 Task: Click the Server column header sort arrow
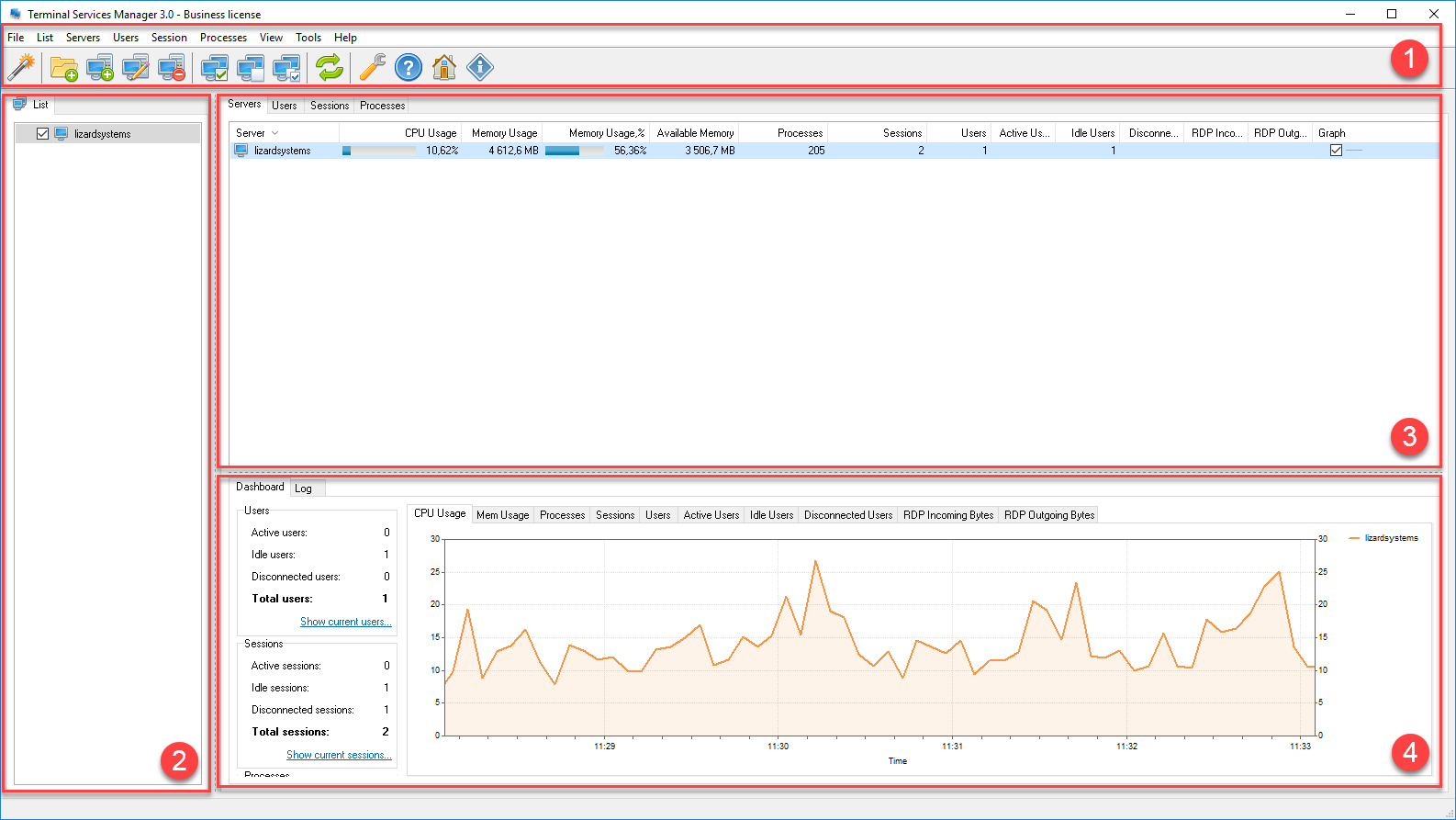click(x=274, y=133)
